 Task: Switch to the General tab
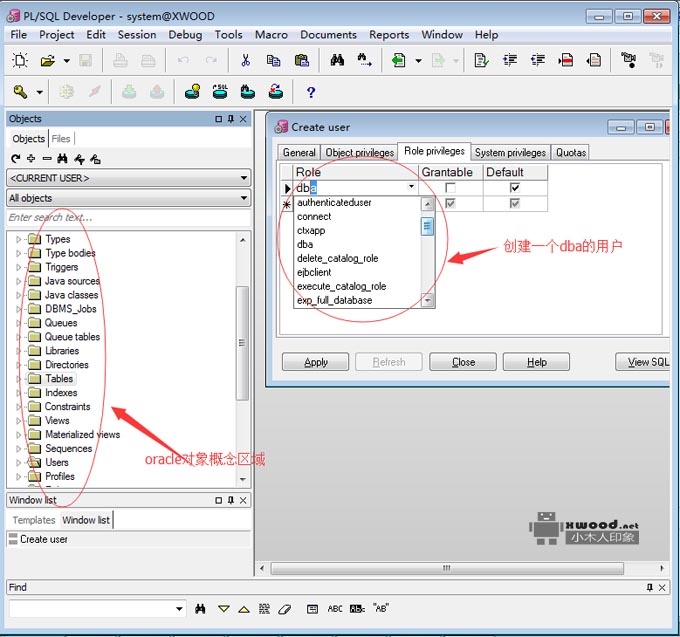(x=299, y=153)
